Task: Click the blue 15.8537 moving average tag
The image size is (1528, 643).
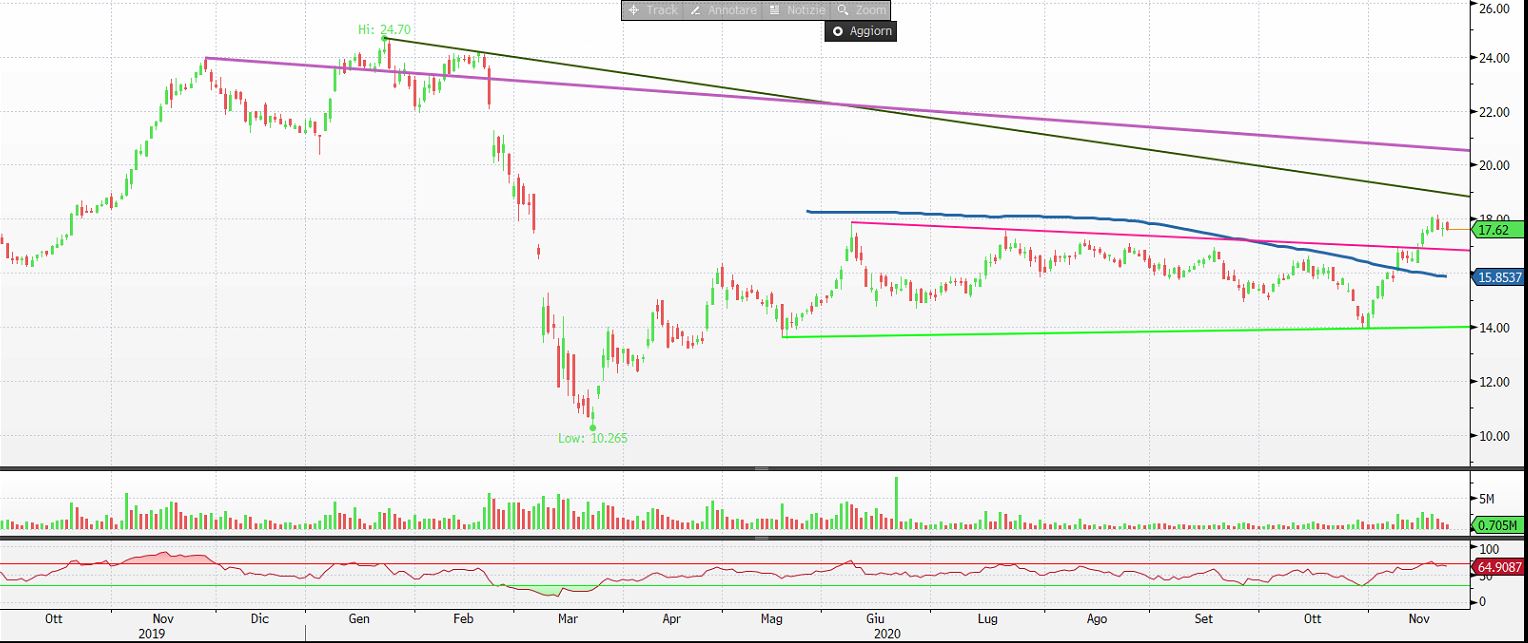Action: point(1499,277)
